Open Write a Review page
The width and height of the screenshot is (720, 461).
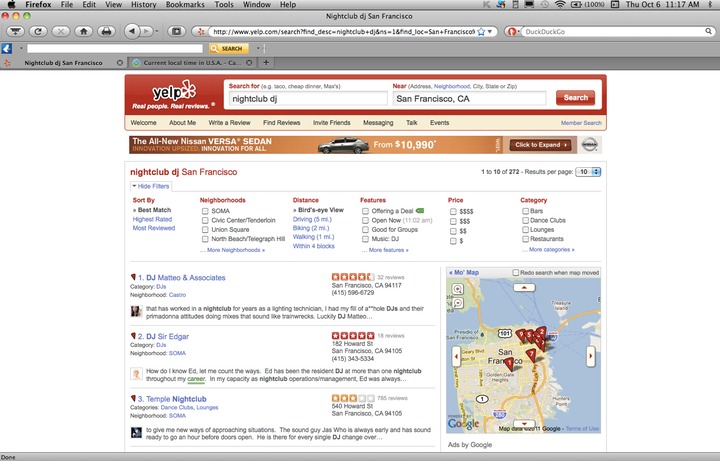229,123
